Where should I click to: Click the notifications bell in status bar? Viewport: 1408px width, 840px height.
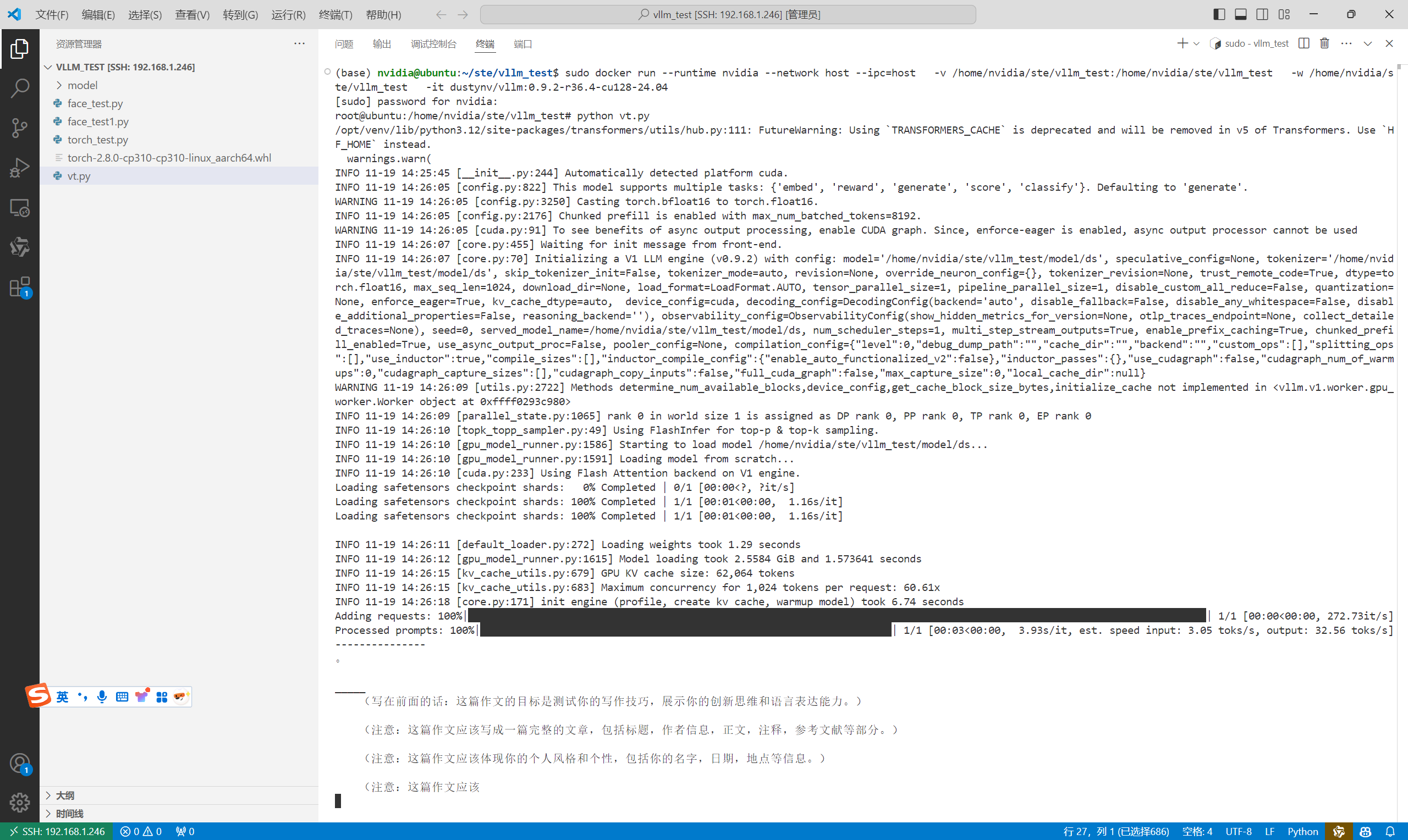pos(1392,831)
